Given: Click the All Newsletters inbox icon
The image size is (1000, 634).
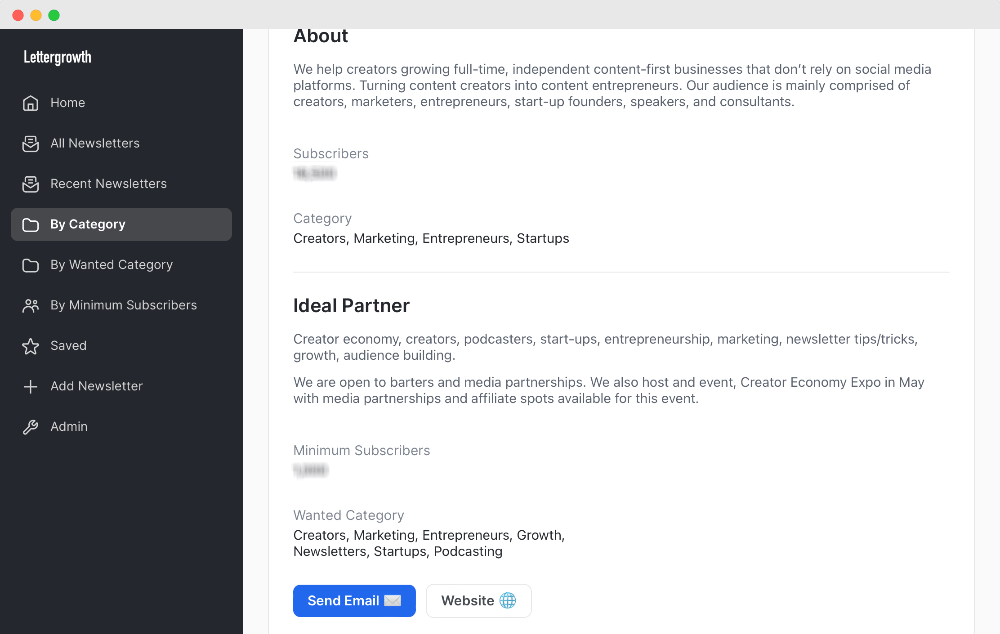Looking at the screenshot, I should (31, 144).
